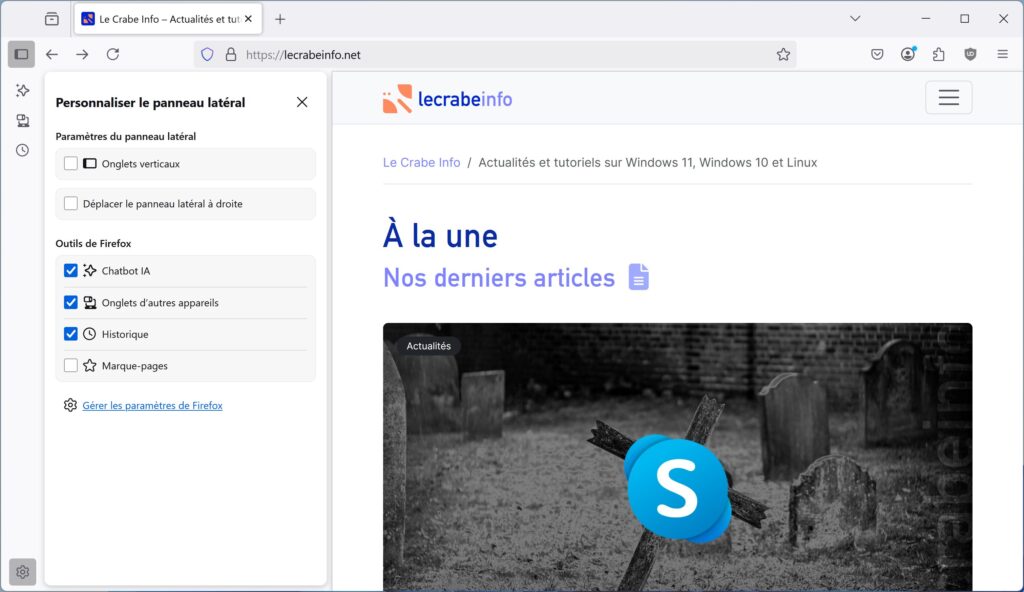This screenshot has height=592, width=1024.
Task: Uncheck the Chatbot IA checkbox
Action: click(71, 271)
